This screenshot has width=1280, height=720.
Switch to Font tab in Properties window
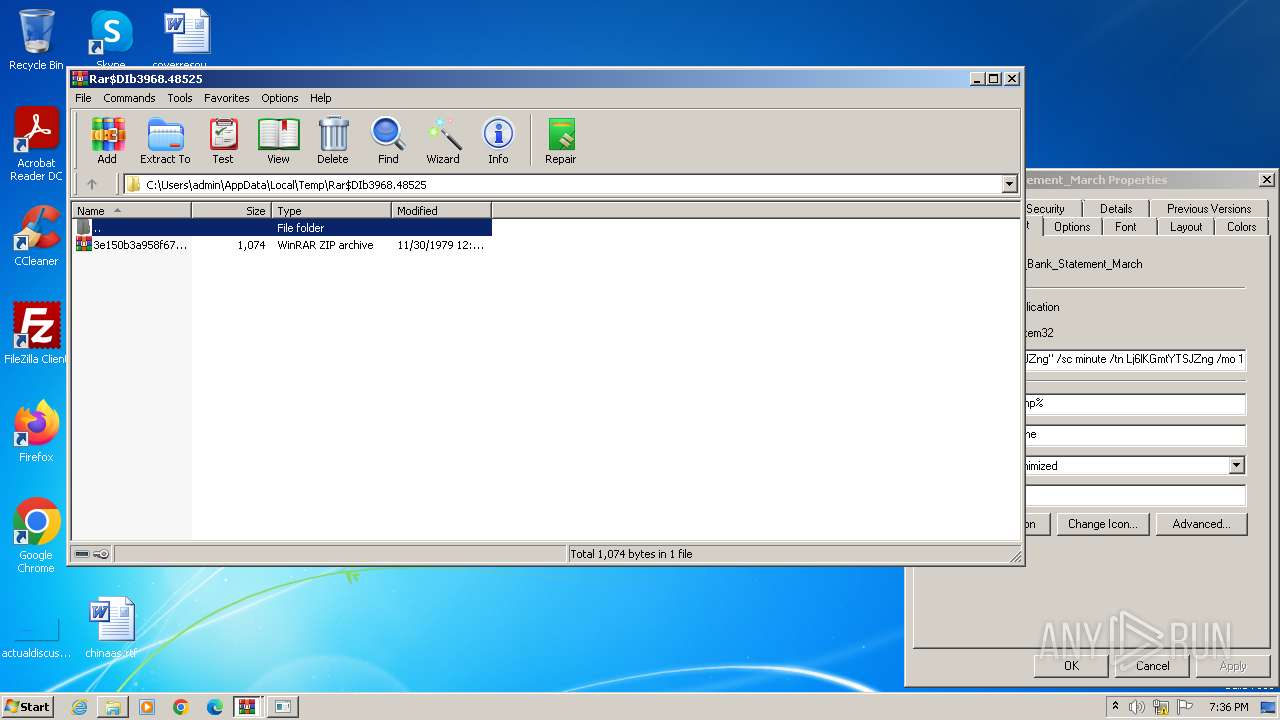tap(1126, 227)
